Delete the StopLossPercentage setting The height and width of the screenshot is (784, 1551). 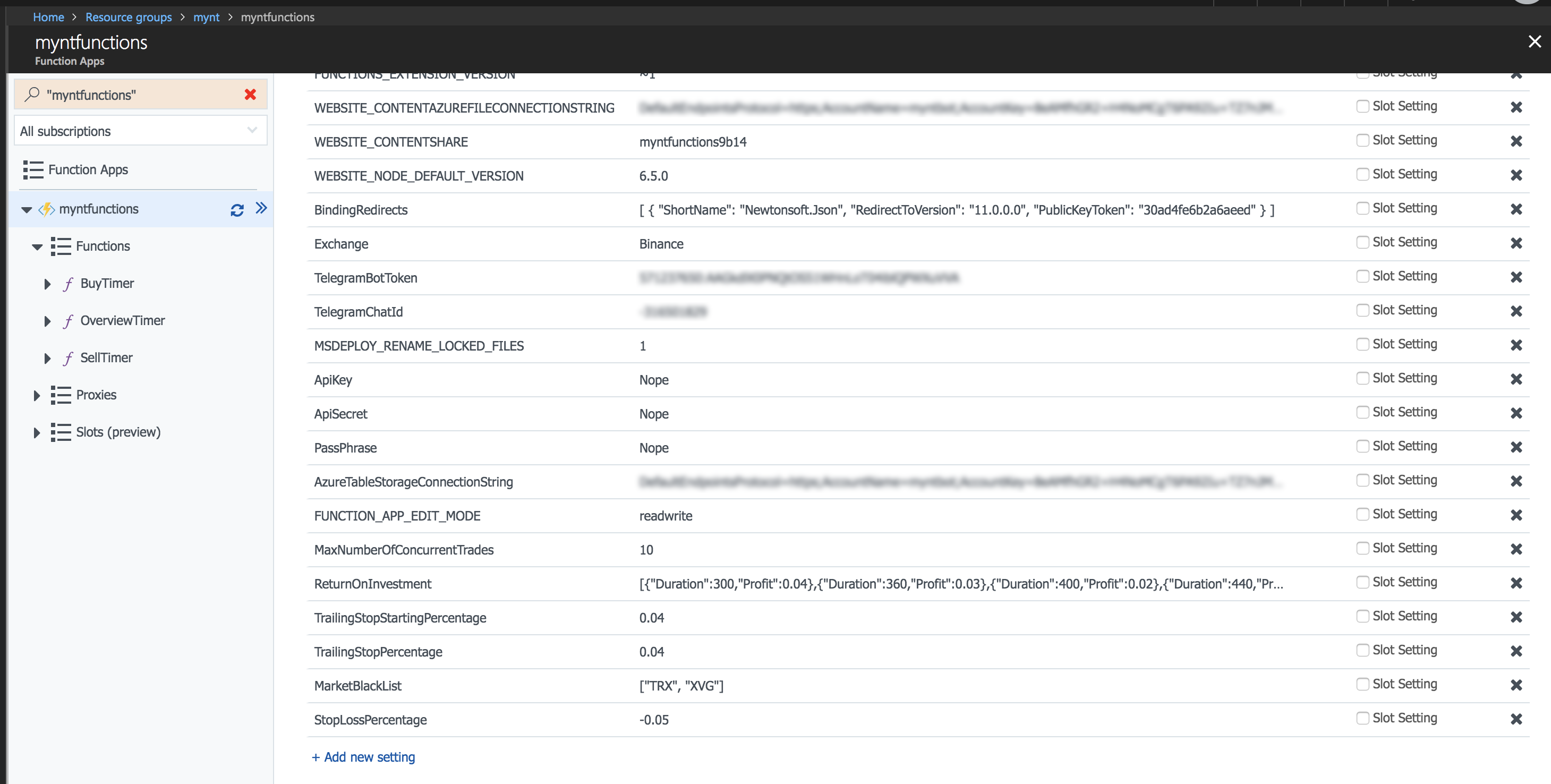(x=1516, y=719)
